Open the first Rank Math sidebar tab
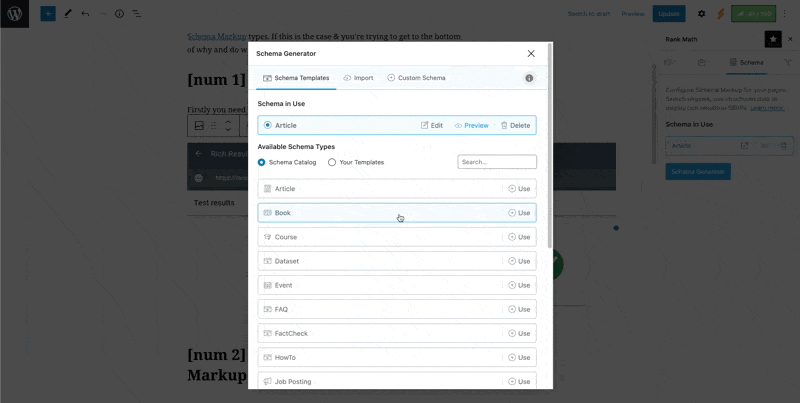Viewport: 800px width, 403px height. (x=669, y=62)
